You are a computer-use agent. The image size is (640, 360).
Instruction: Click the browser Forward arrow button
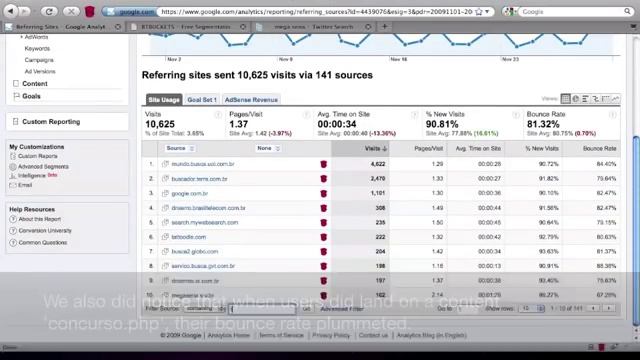click(x=24, y=11)
